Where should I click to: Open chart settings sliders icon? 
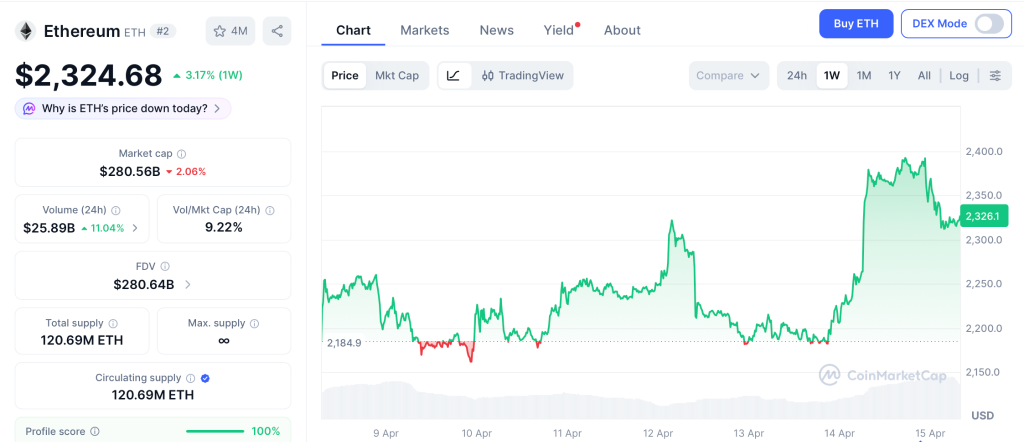click(x=995, y=76)
